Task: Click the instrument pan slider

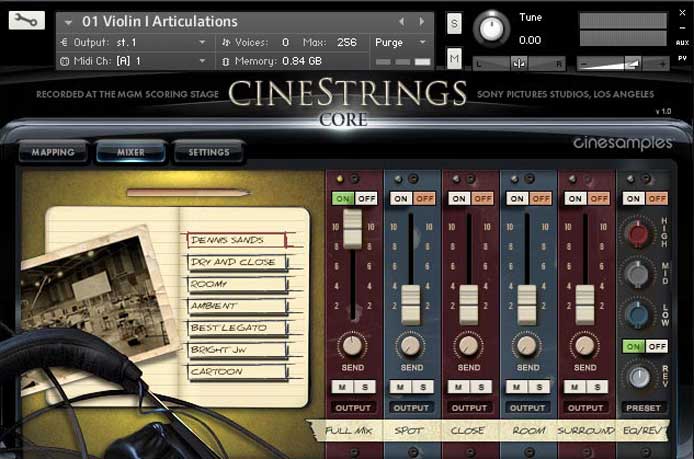Action: (519, 64)
